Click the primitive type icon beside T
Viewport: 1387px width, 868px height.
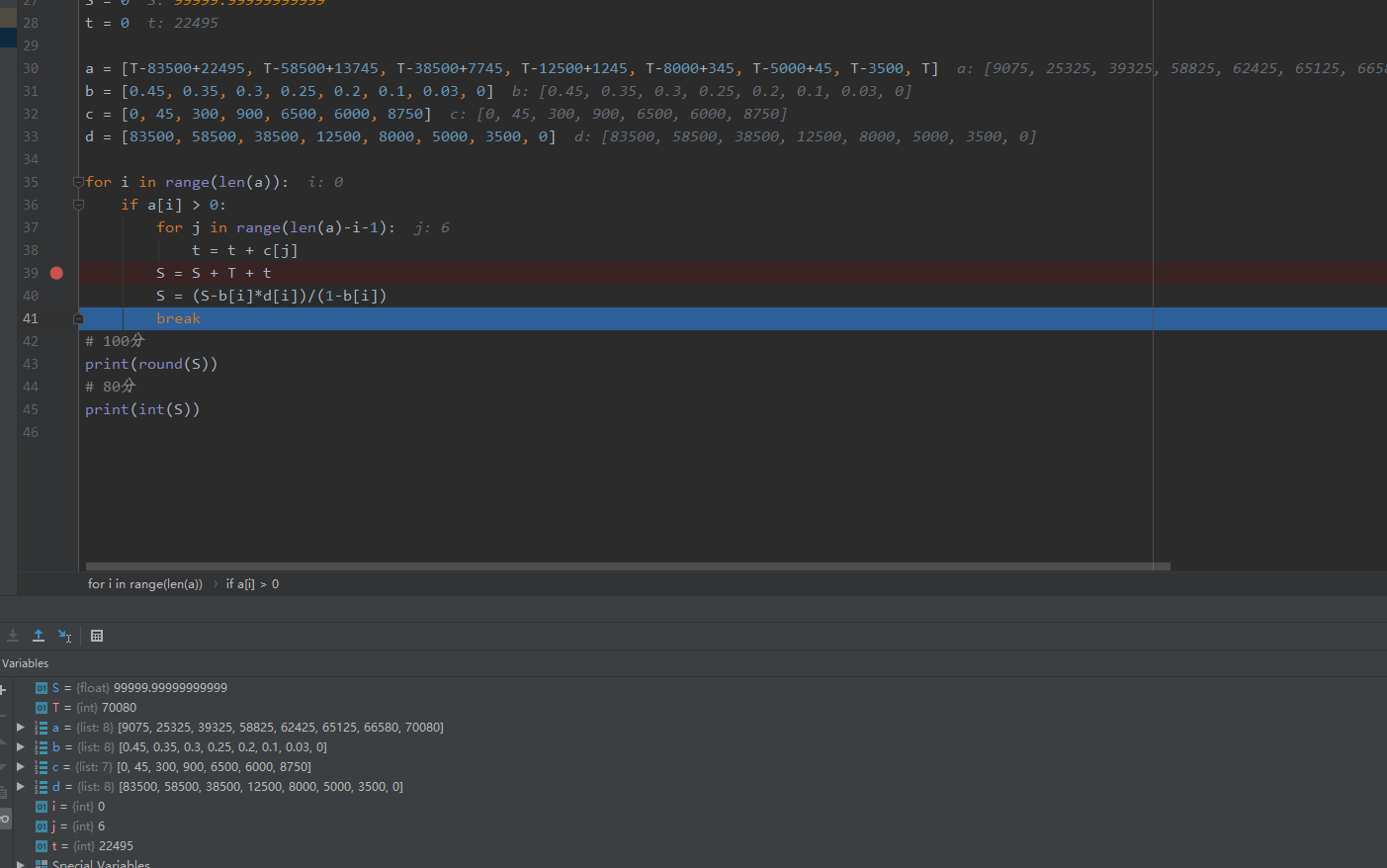tap(42, 707)
